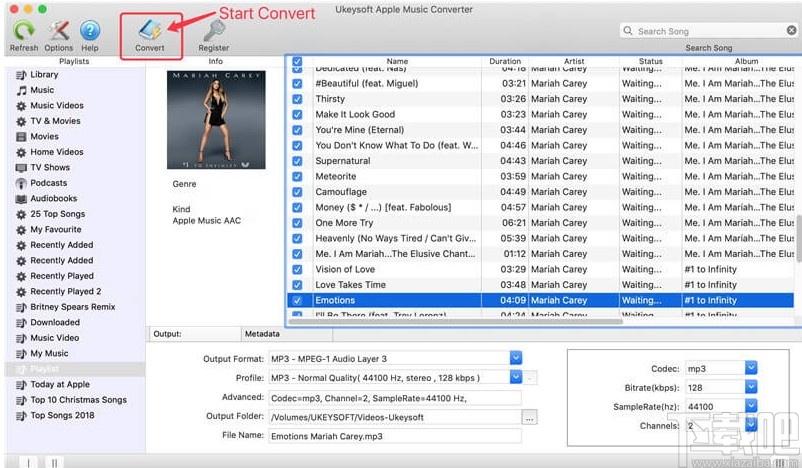Open the SampleRate(hz) dropdown
This screenshot has width=802, height=468.
click(750, 406)
